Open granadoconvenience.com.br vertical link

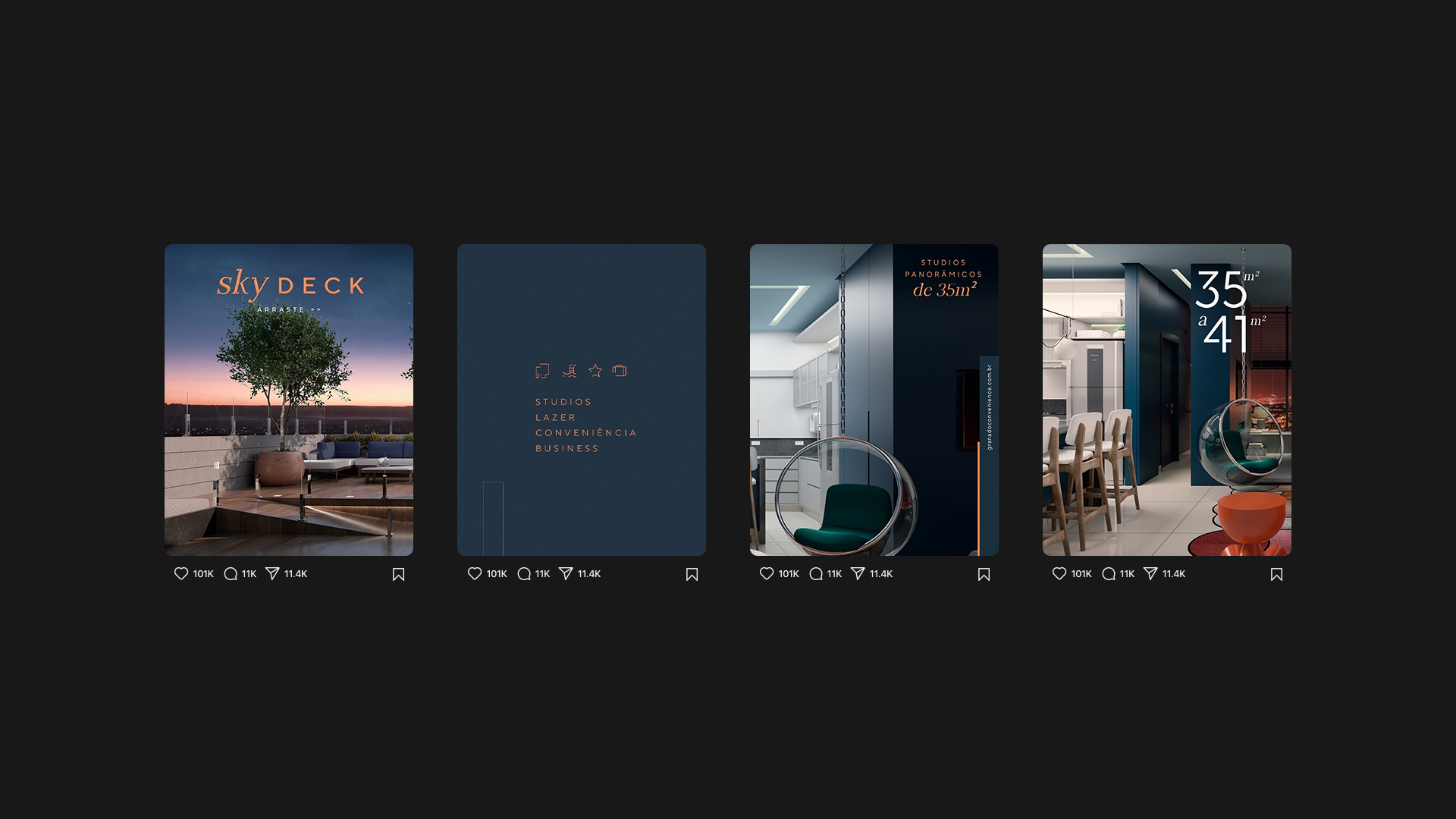[x=989, y=407]
